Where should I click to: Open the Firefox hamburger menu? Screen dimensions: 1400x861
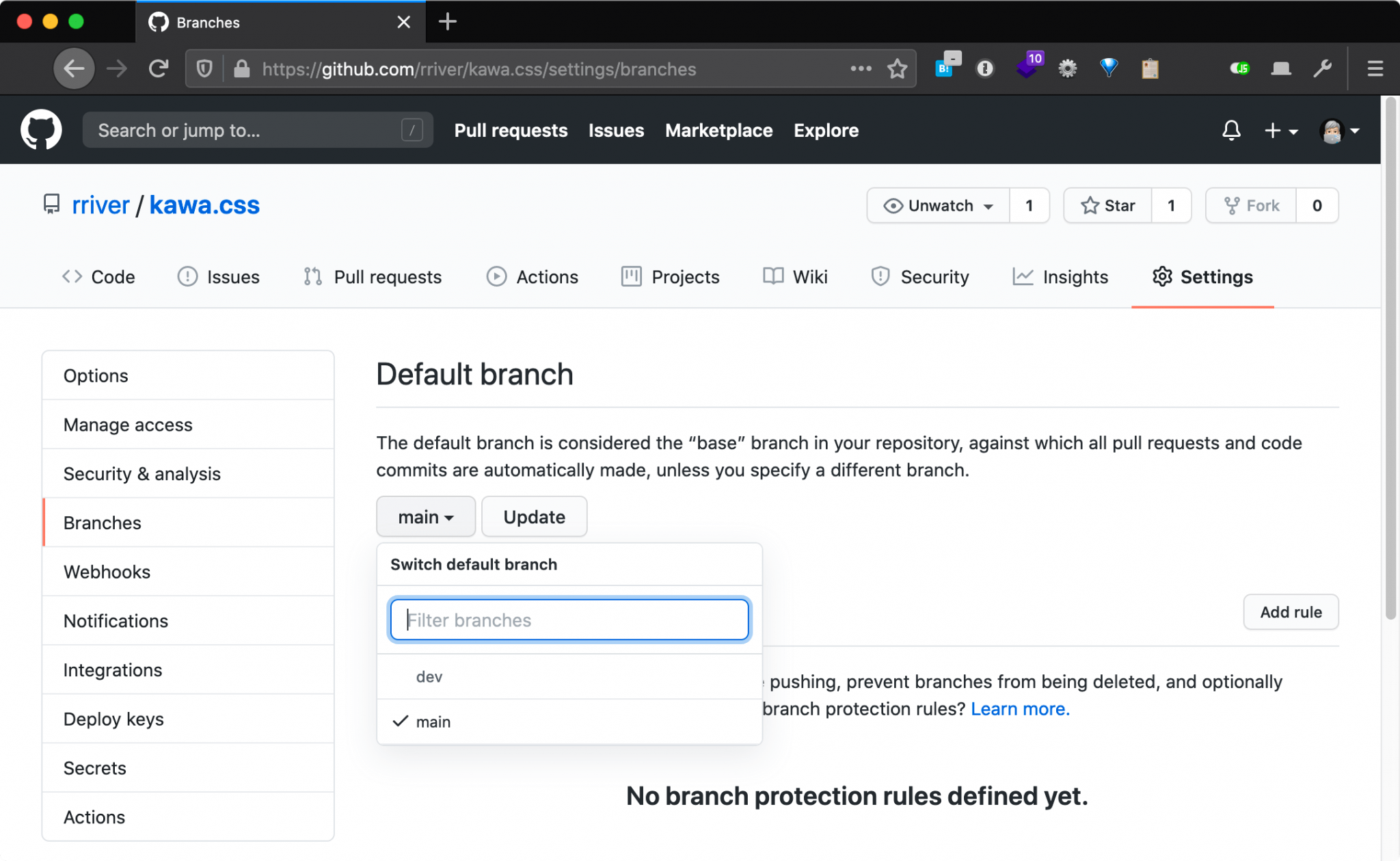(x=1375, y=68)
